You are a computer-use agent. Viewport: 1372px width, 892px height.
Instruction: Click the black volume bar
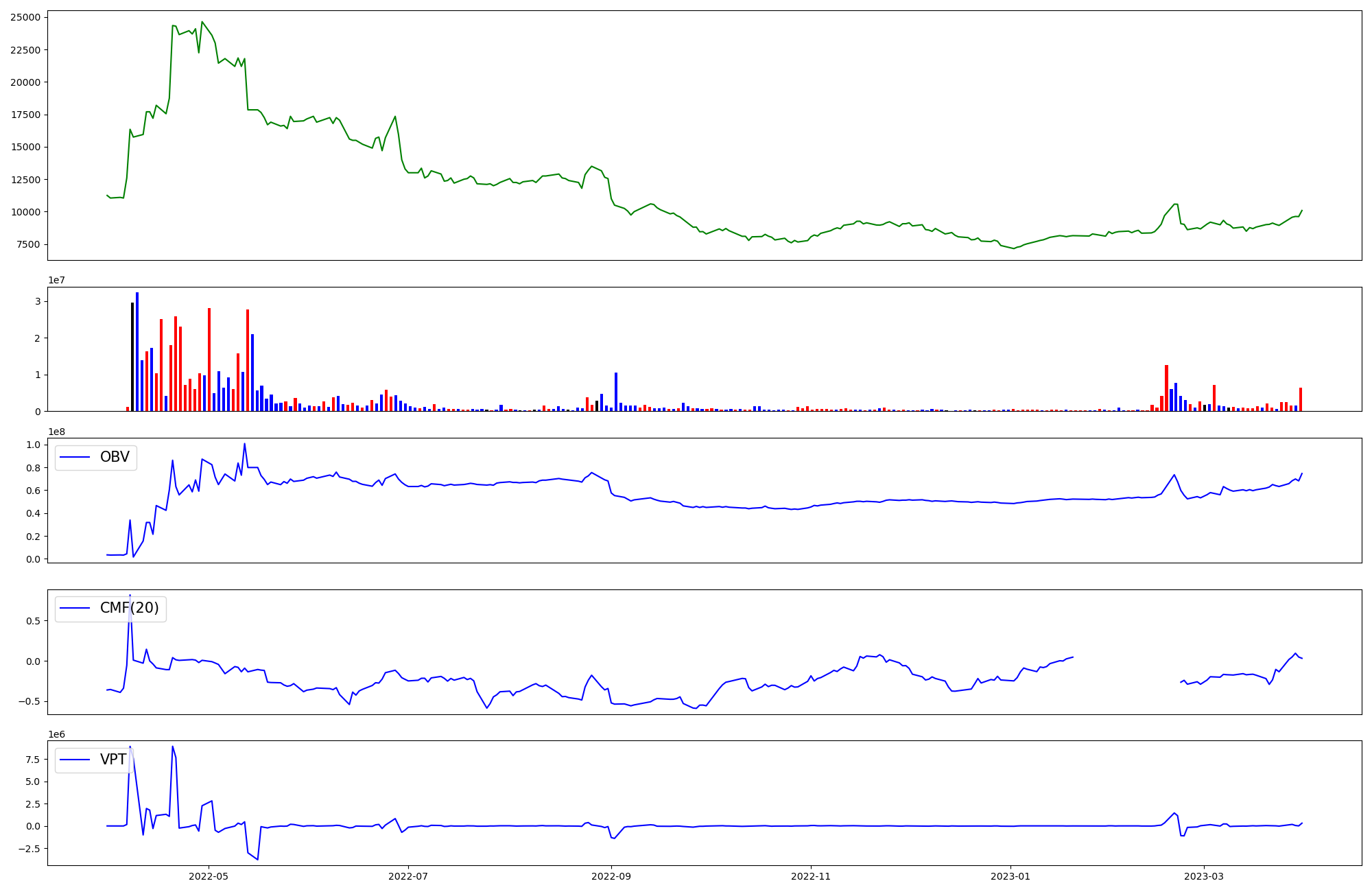(132, 357)
